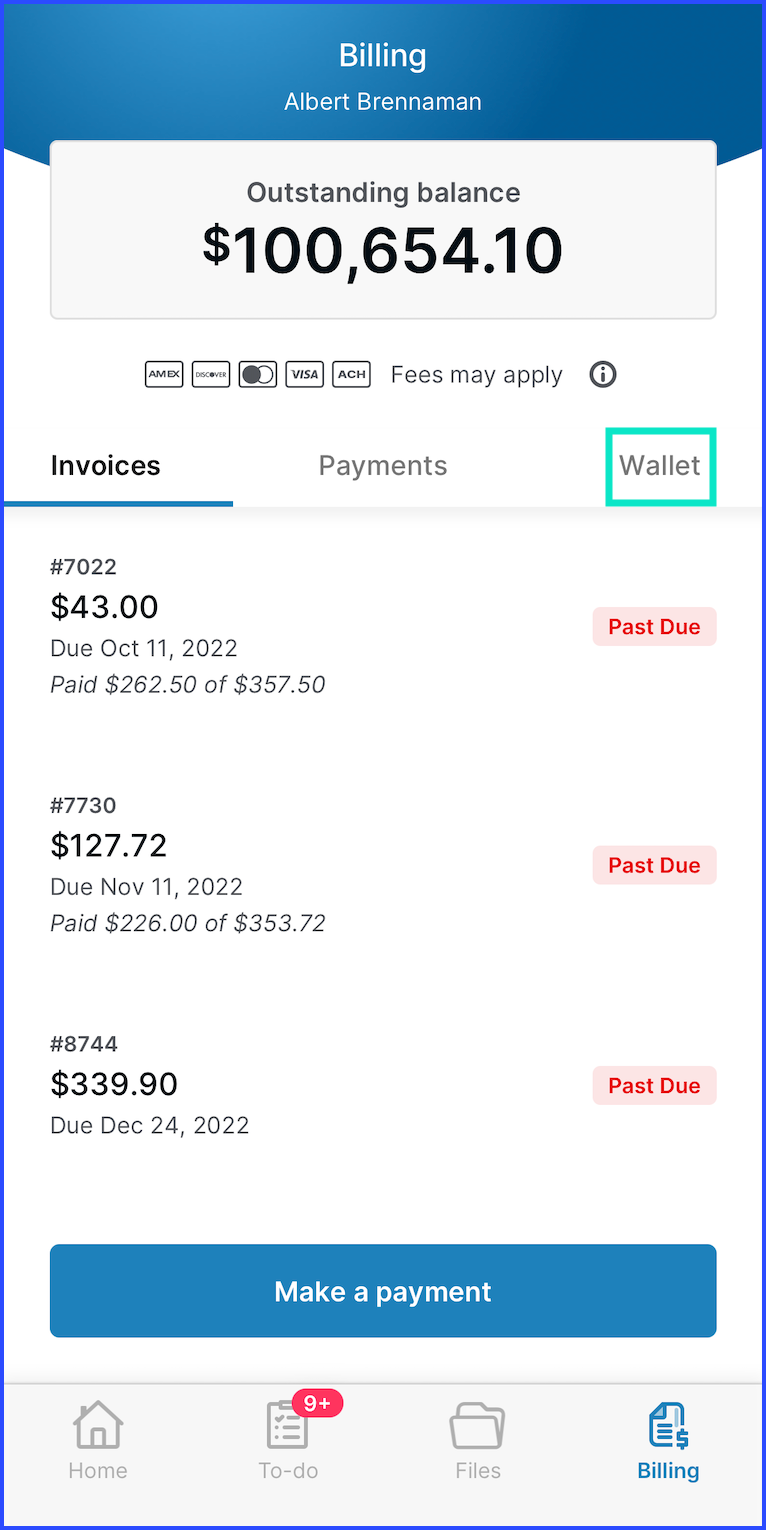Open invoice #7730 for $127.72

(x=383, y=865)
